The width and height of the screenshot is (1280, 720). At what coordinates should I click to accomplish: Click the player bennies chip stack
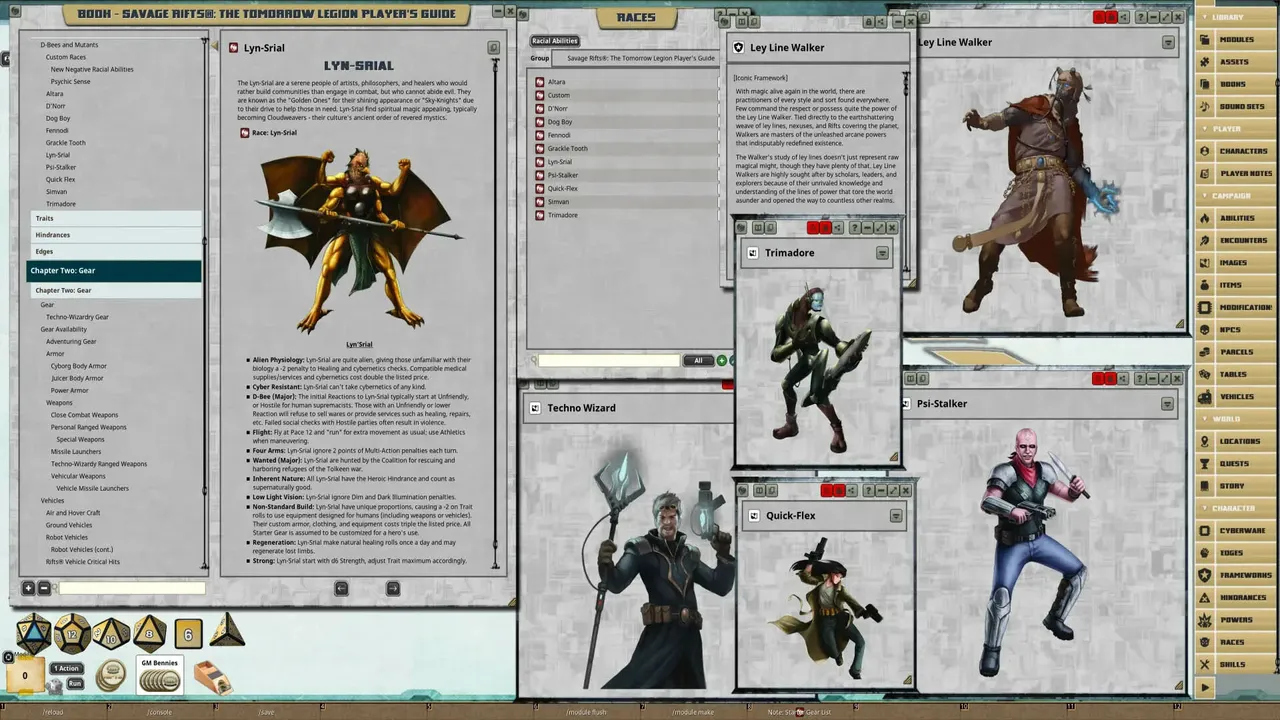111,677
